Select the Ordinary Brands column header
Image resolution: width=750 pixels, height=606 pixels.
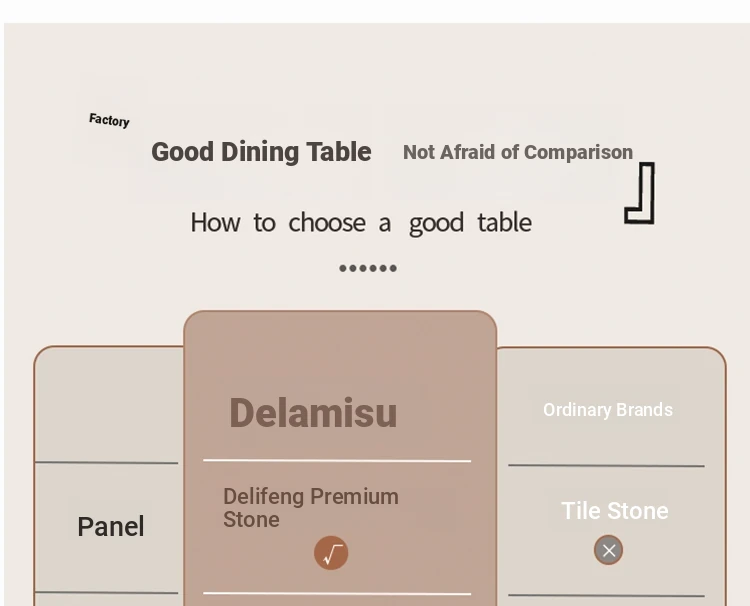607,410
